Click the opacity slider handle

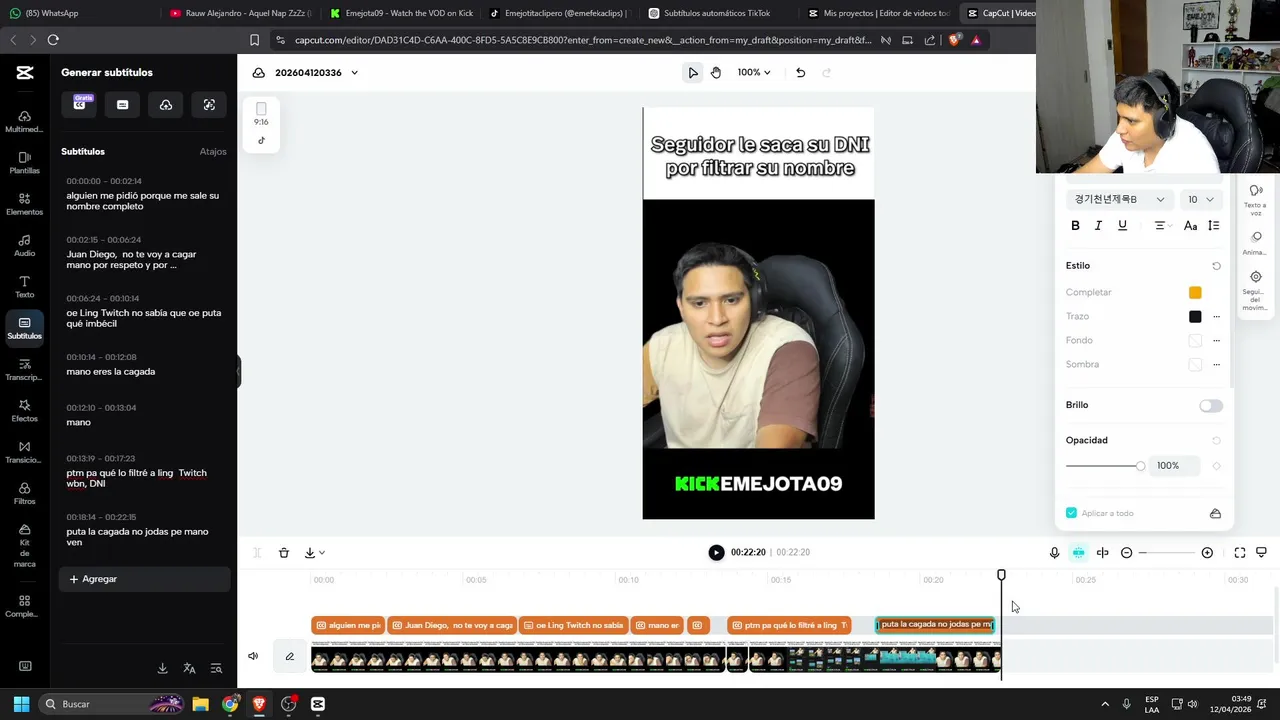tap(1140, 466)
